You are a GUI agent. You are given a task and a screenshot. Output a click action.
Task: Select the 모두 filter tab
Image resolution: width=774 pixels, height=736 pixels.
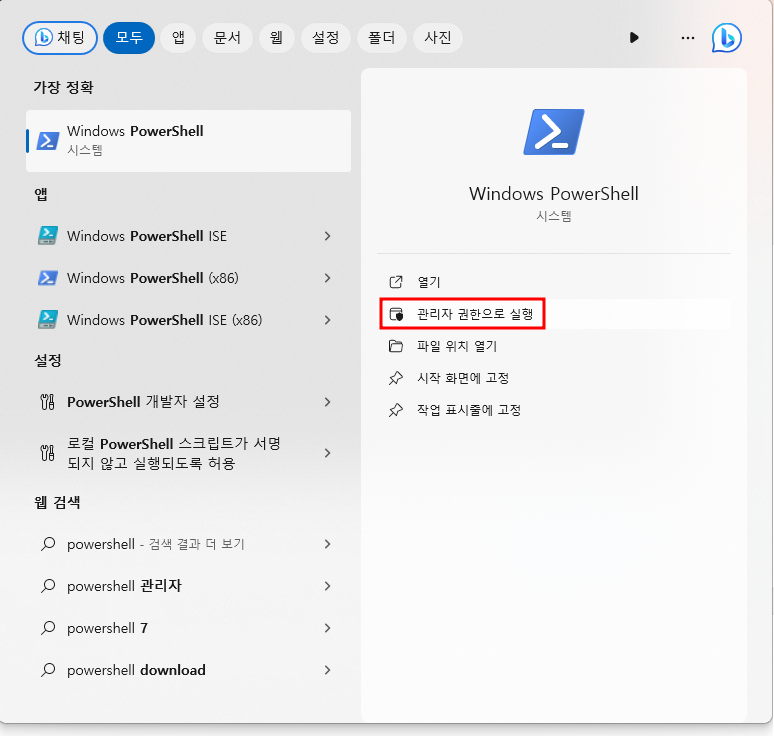point(129,38)
